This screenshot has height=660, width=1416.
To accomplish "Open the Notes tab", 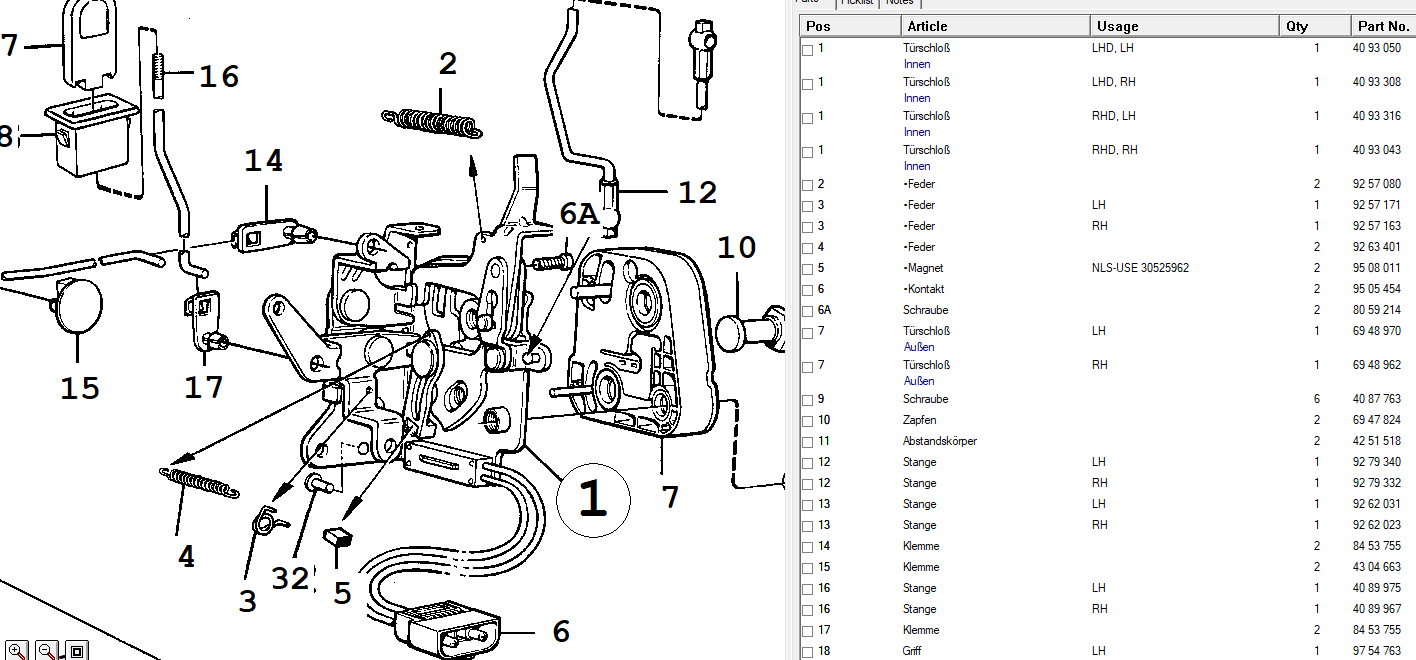I will click(x=900, y=3).
